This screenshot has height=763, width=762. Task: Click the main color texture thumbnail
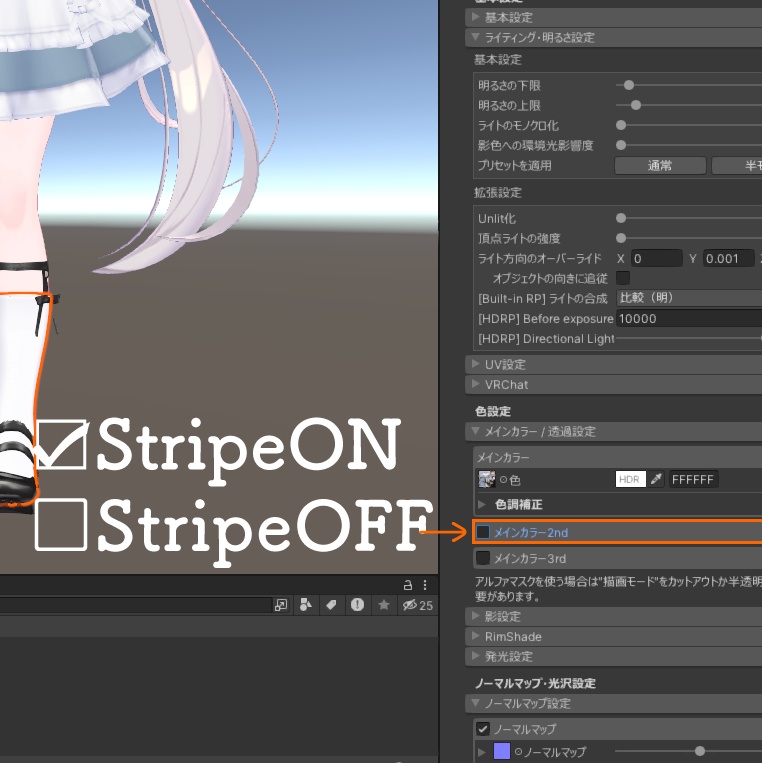(487, 479)
